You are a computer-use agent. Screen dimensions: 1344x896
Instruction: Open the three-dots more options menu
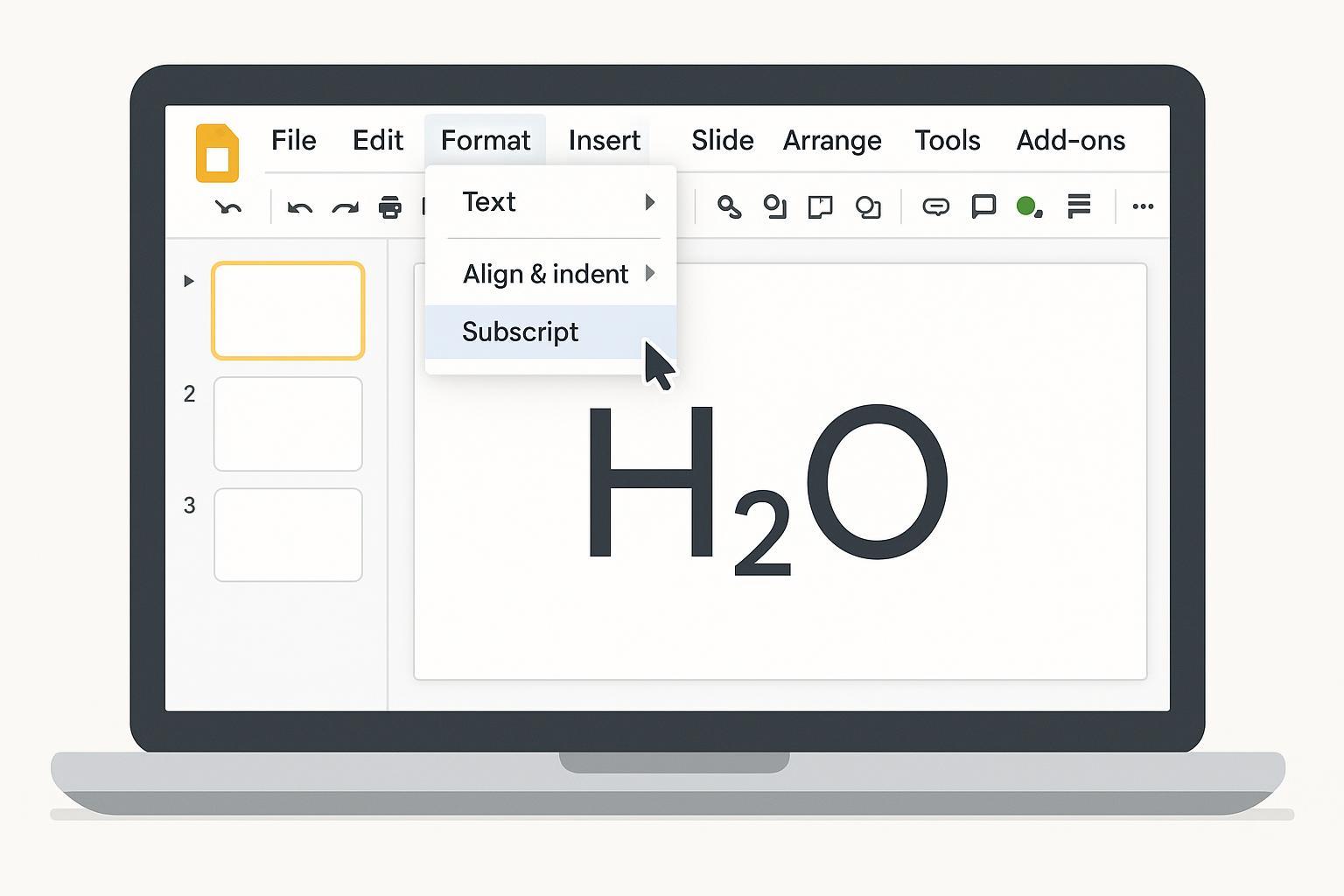[1143, 206]
